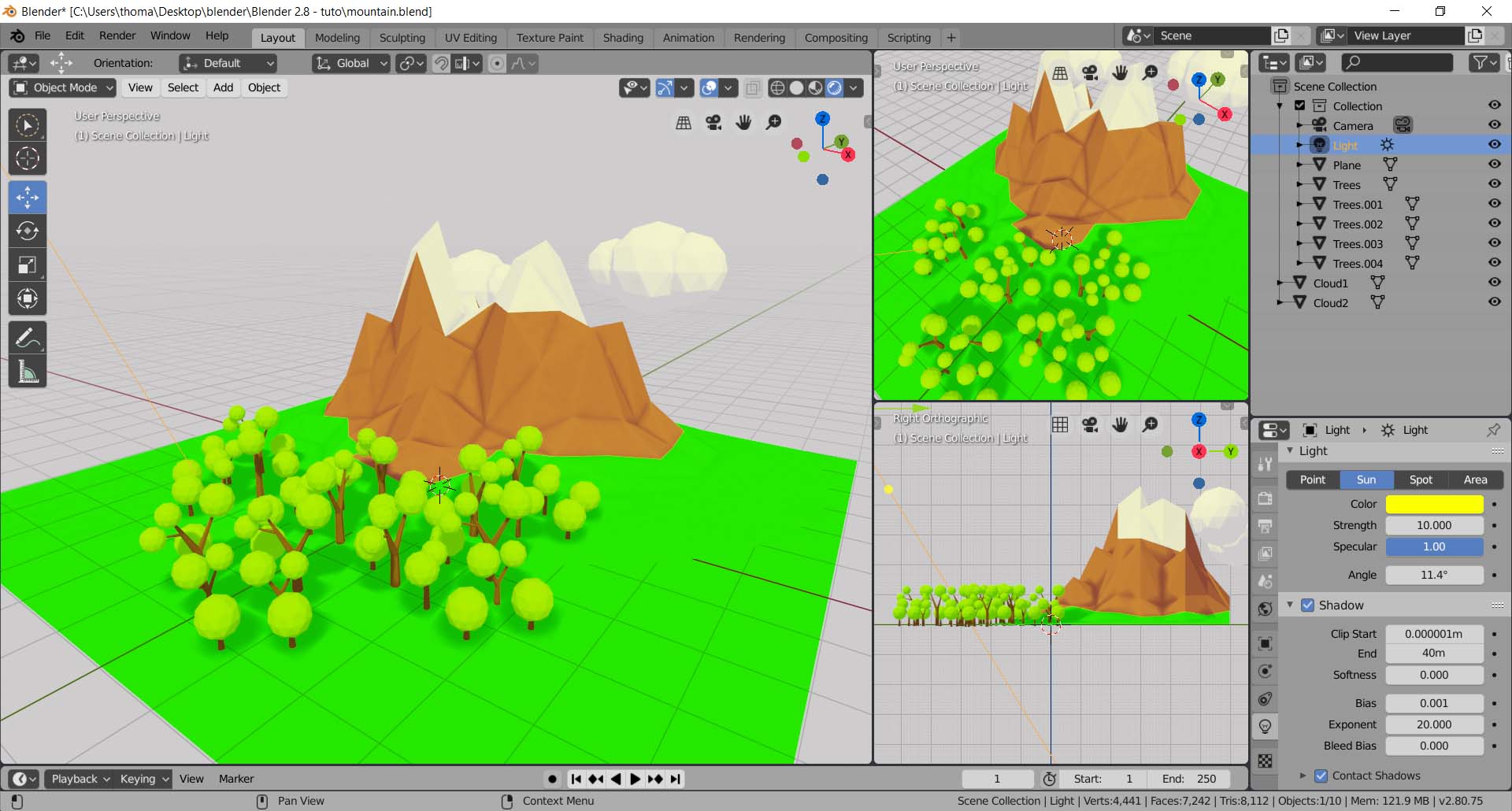
Task: Uncheck Contact Shadows option
Action: [x=1321, y=776]
